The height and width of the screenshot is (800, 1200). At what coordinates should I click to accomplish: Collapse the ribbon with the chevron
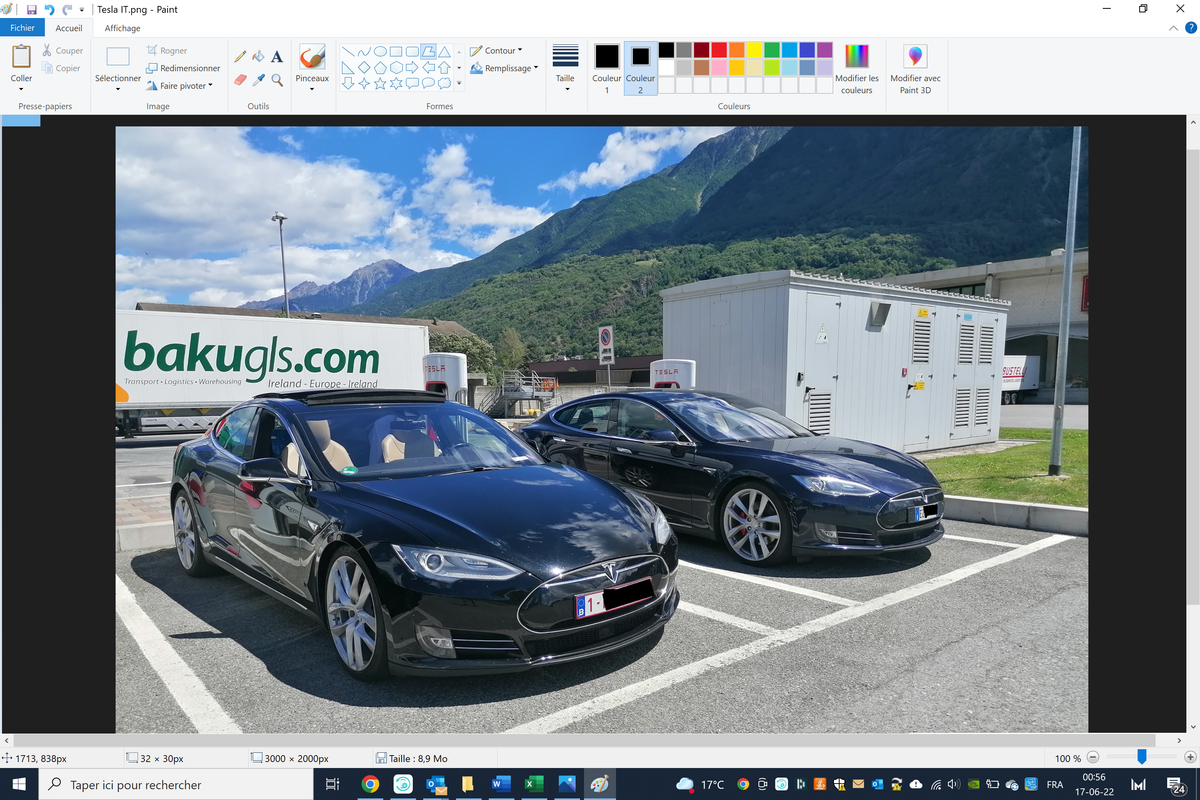(x=1176, y=28)
